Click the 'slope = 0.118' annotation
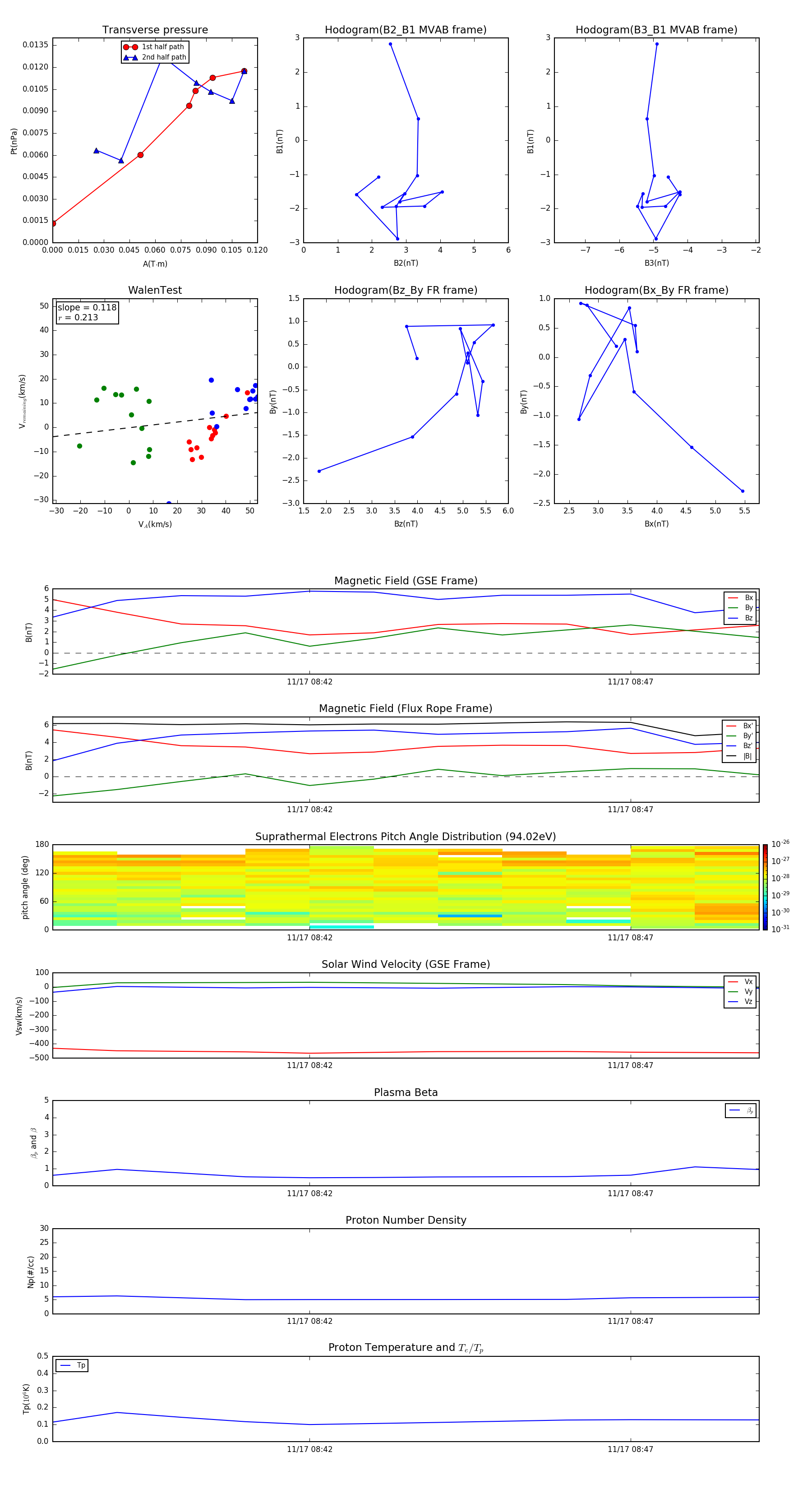Image resolution: width=812 pixels, height=1489 pixels. click(x=87, y=308)
